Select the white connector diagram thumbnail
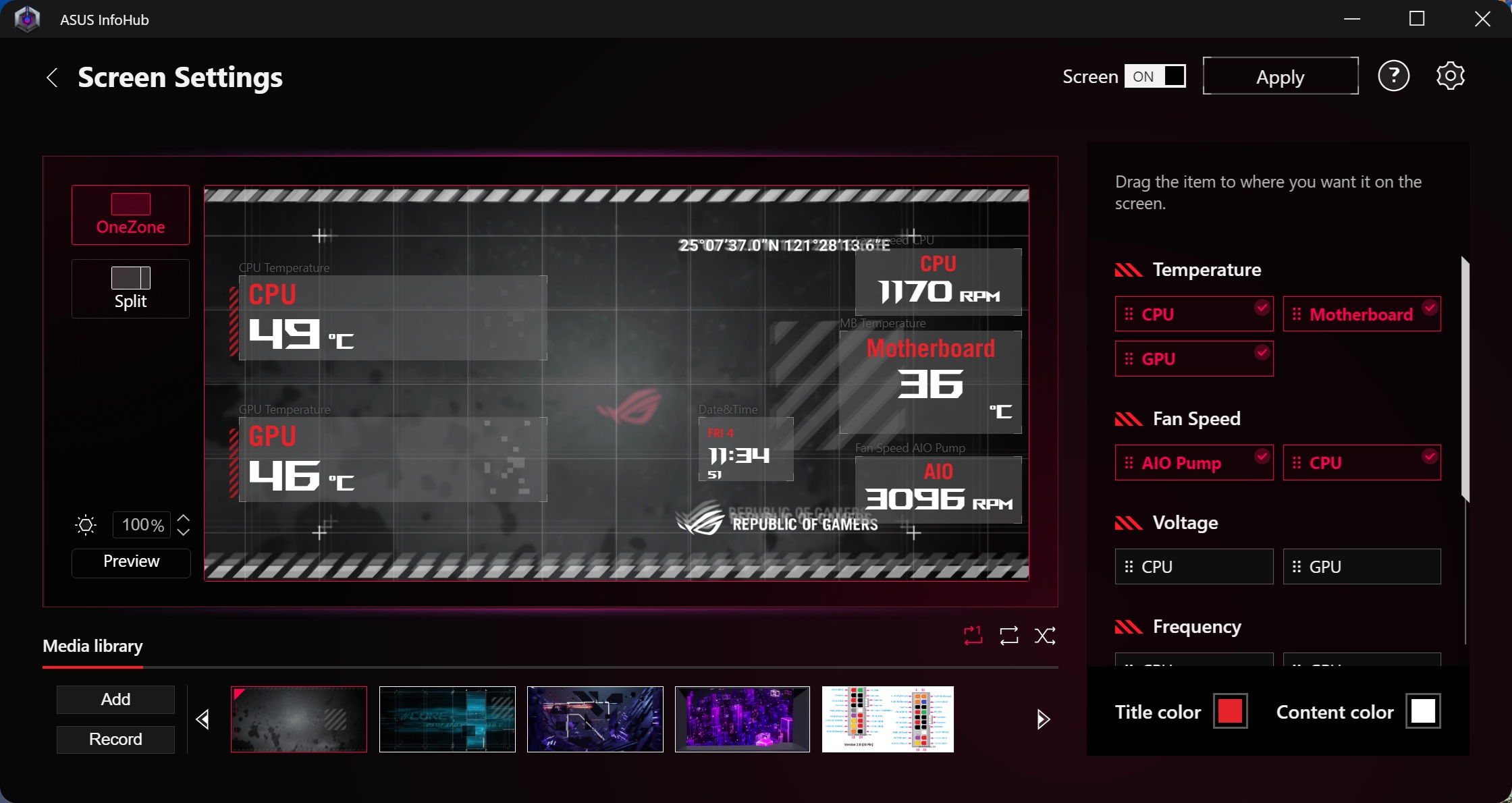Image resolution: width=1512 pixels, height=803 pixels. pos(888,719)
